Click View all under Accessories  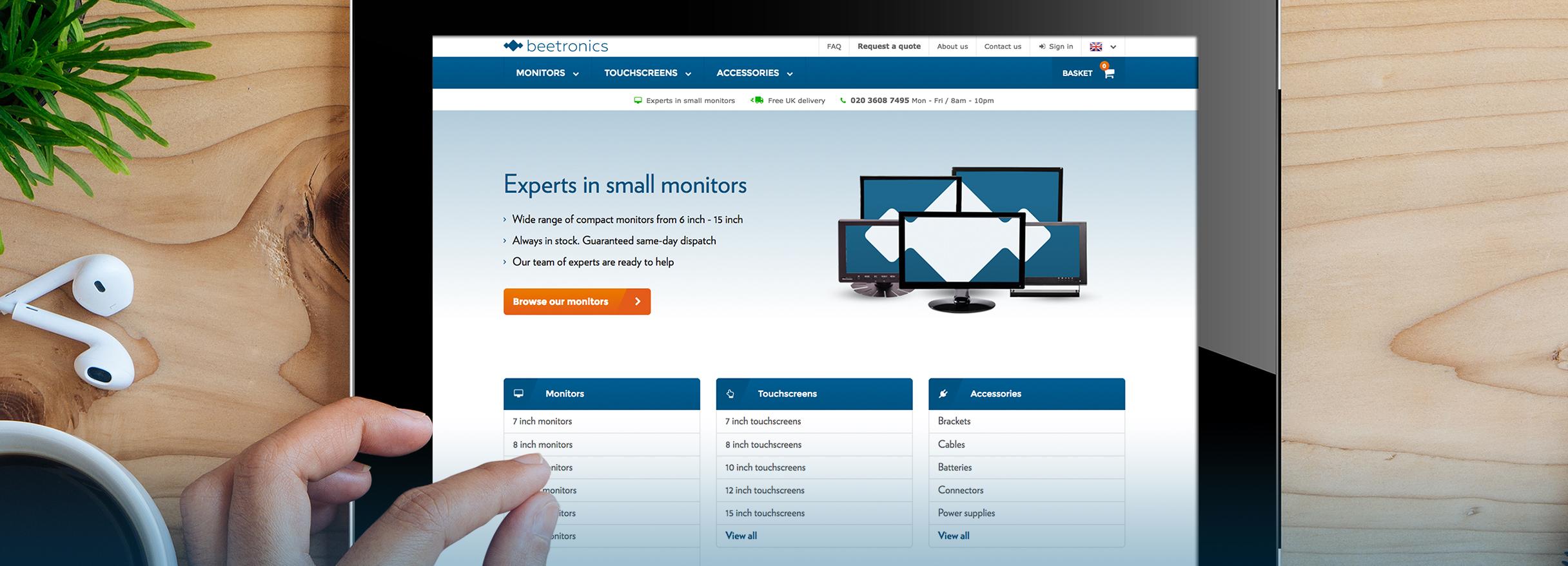[954, 536]
